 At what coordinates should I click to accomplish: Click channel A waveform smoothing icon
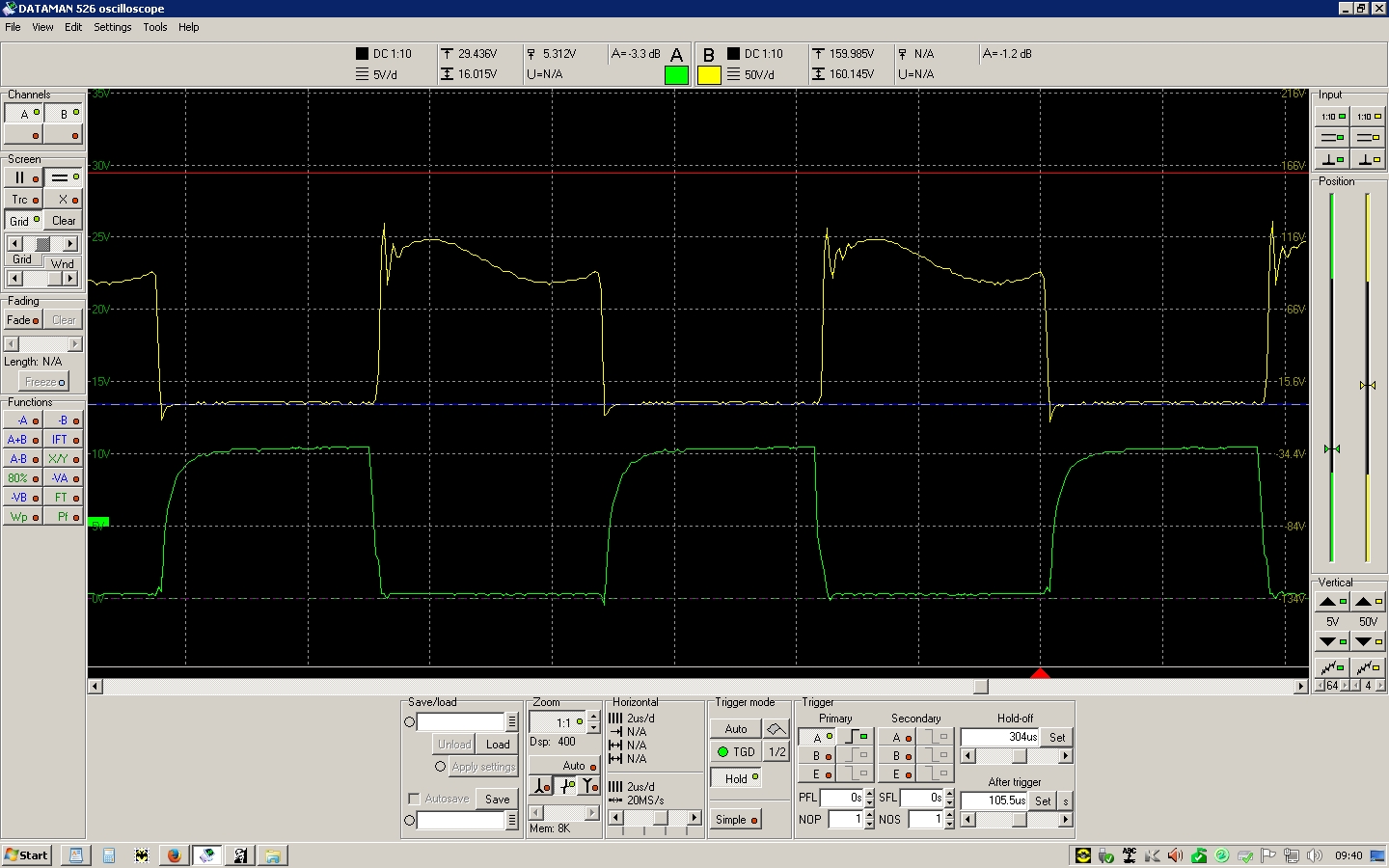1333,667
